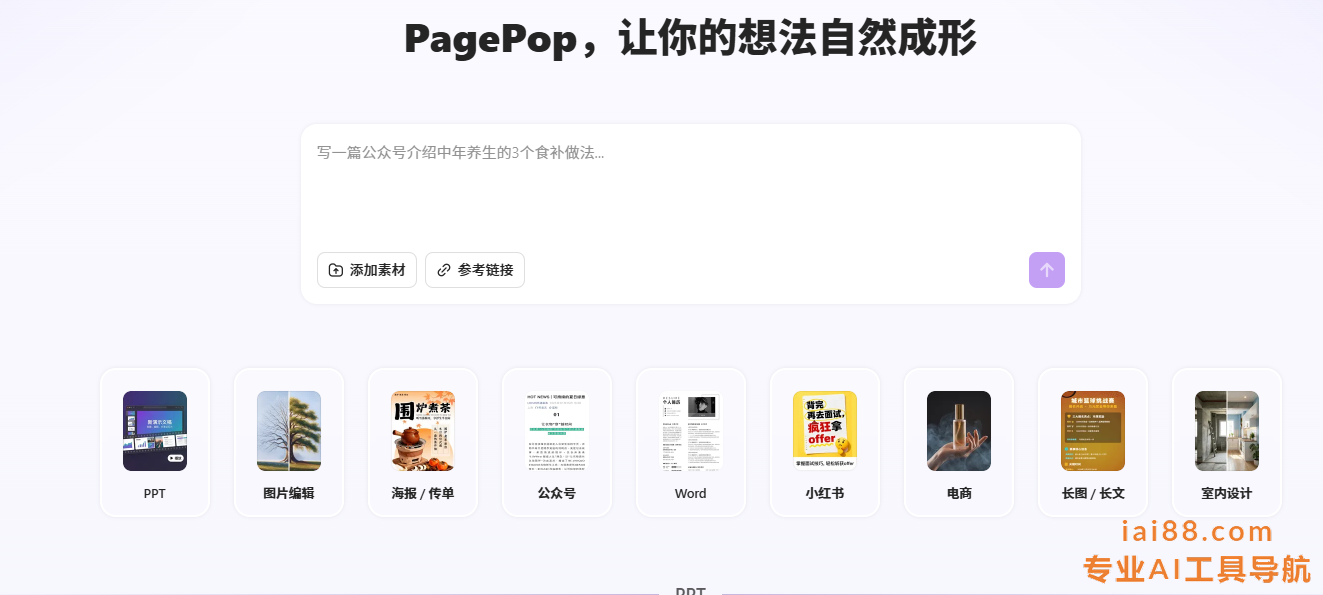Click the 专业AI工具导航 orange text
This screenshot has width=1323, height=595.
pyautogui.click(x=1196, y=569)
